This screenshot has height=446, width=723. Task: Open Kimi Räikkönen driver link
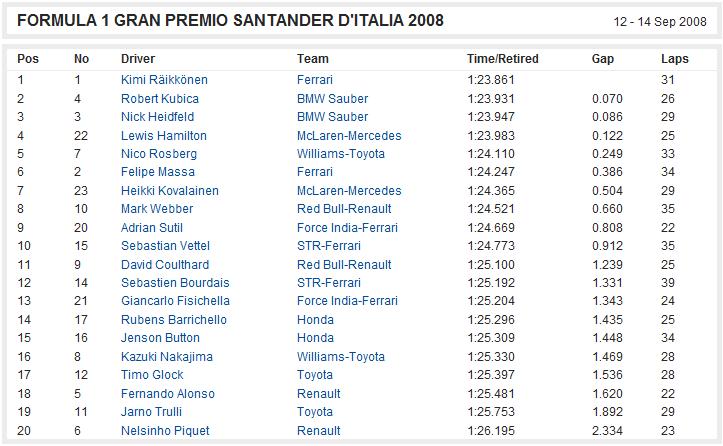tap(164, 80)
